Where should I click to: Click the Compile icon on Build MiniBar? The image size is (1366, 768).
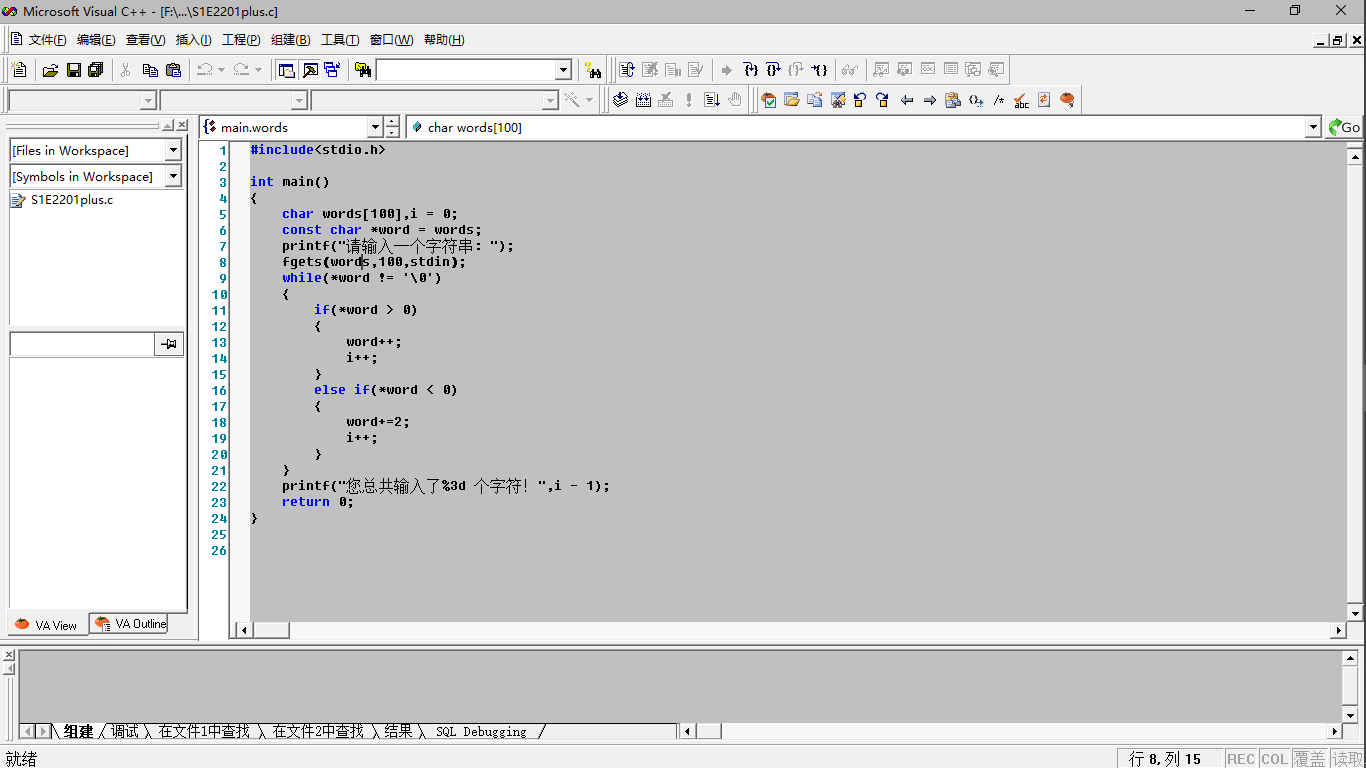(x=620, y=100)
